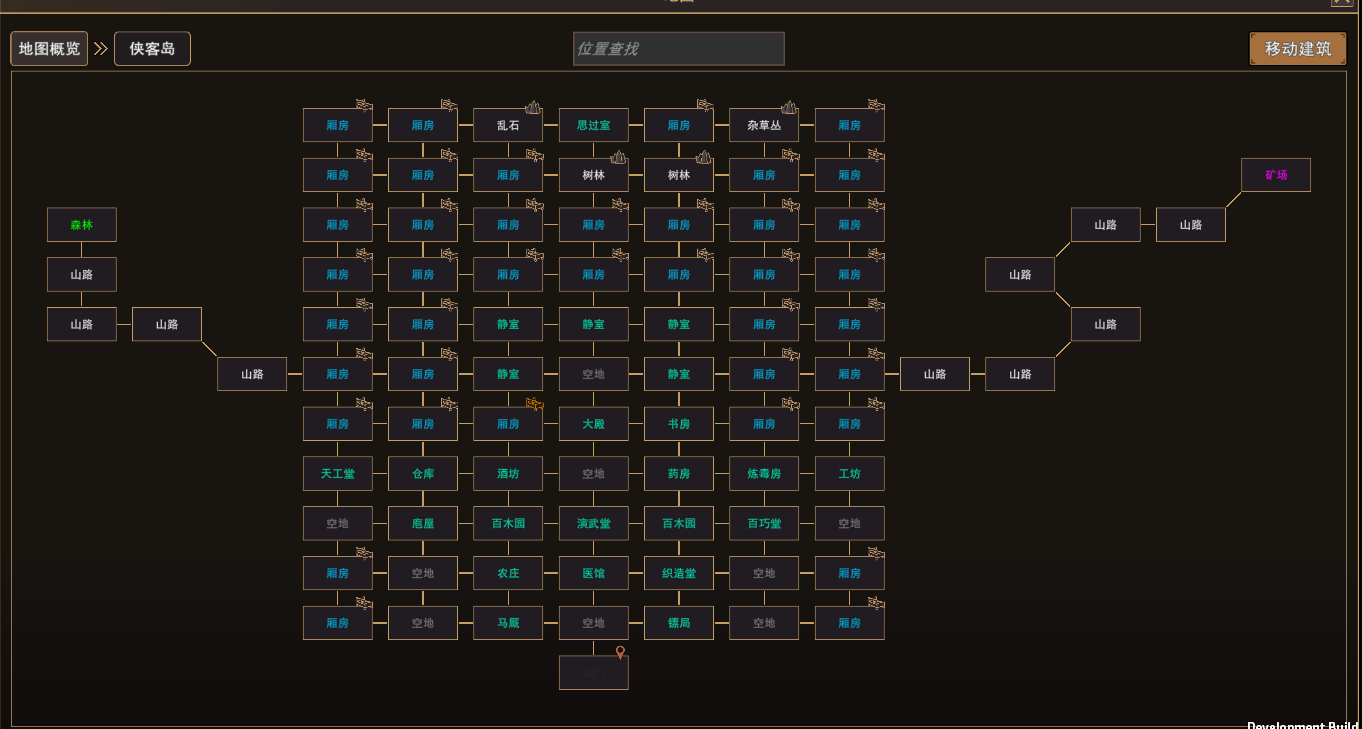Click the 树林 icon below 思过室
The height and width of the screenshot is (729, 1362).
click(x=619, y=156)
